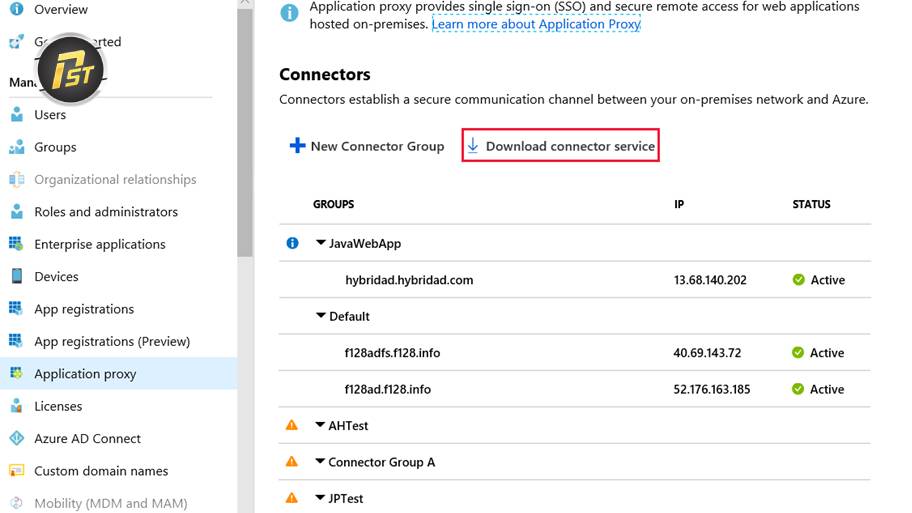Collapse the JavaWebApp connector group
Screen dimensions: 912x513
tap(320, 243)
